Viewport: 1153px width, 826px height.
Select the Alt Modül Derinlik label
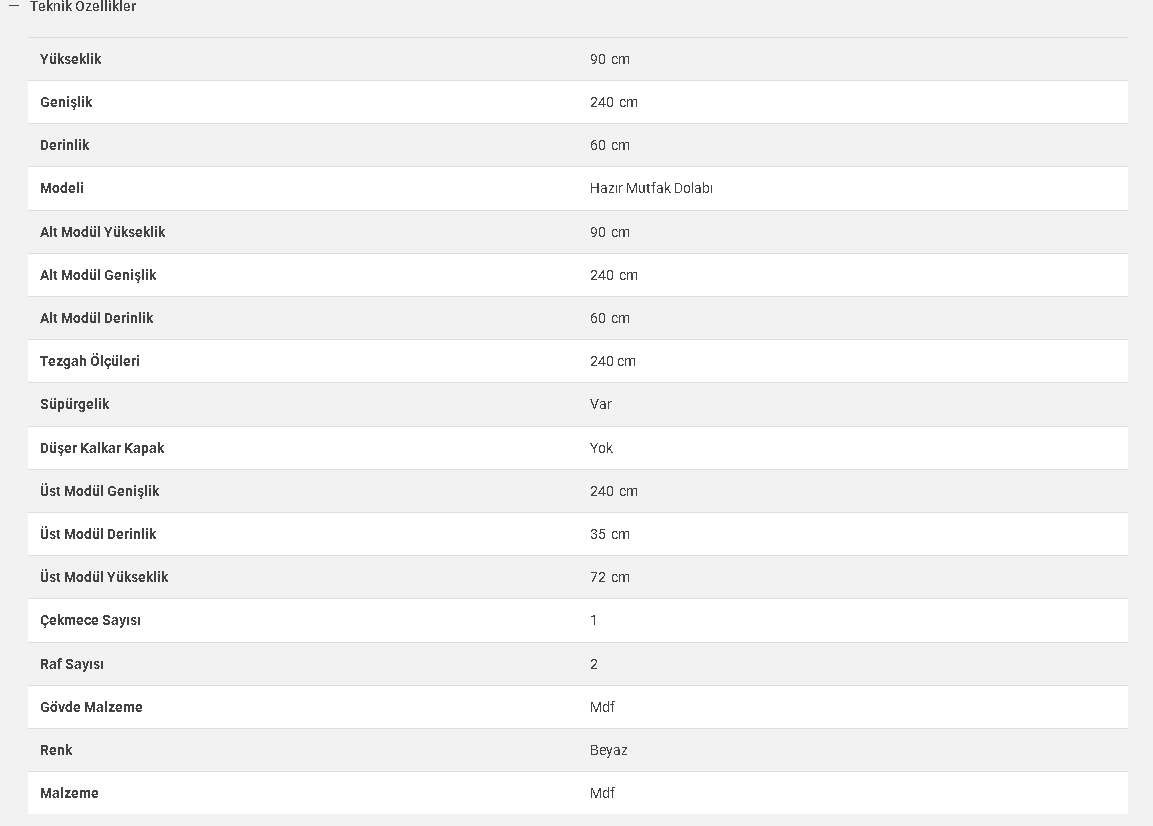point(96,318)
